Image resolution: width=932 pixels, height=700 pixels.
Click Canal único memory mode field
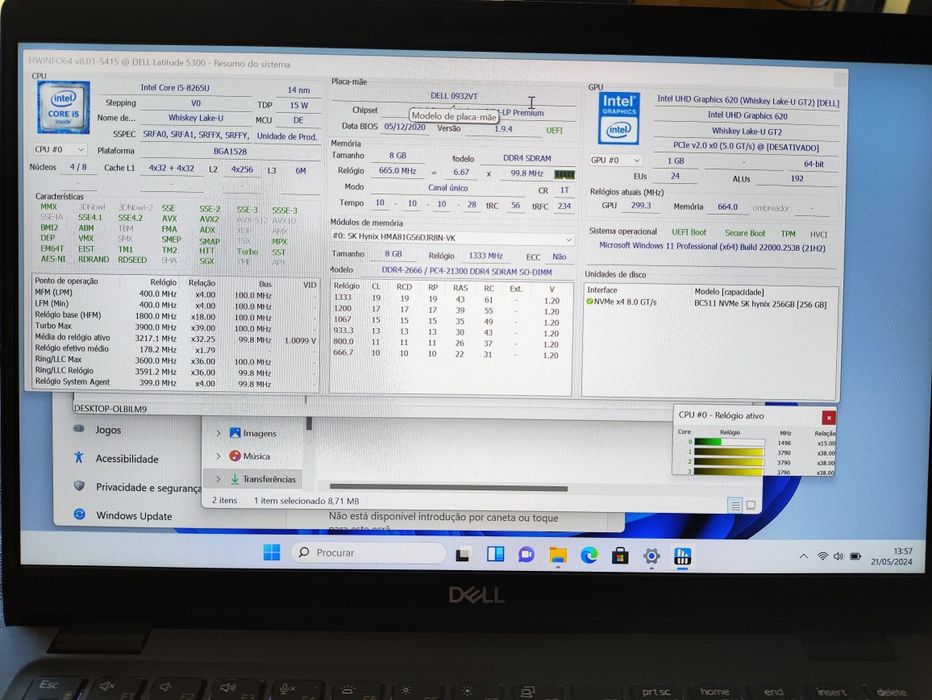coord(448,188)
